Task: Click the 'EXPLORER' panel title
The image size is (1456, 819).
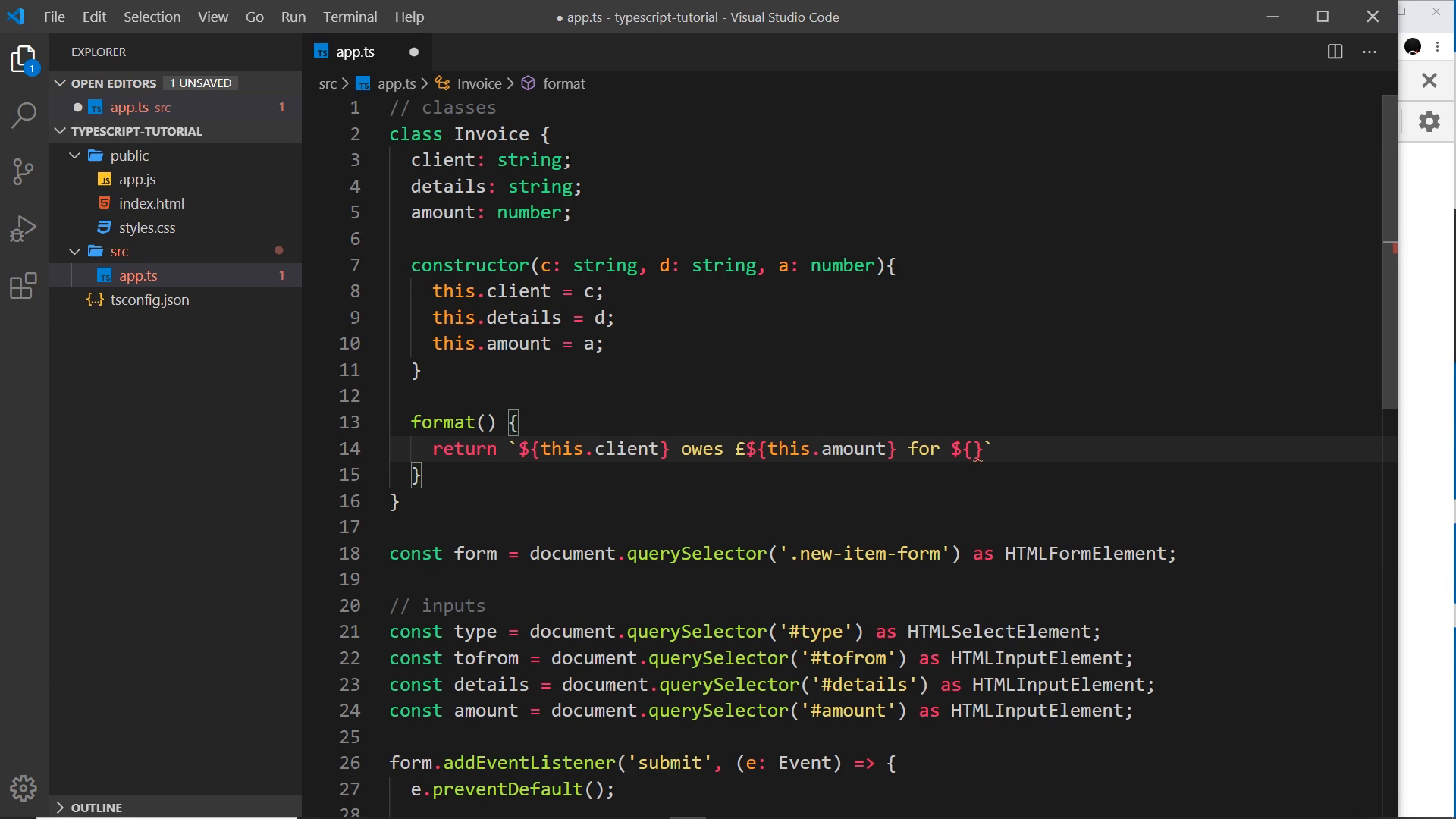Action: pyautogui.click(x=99, y=52)
